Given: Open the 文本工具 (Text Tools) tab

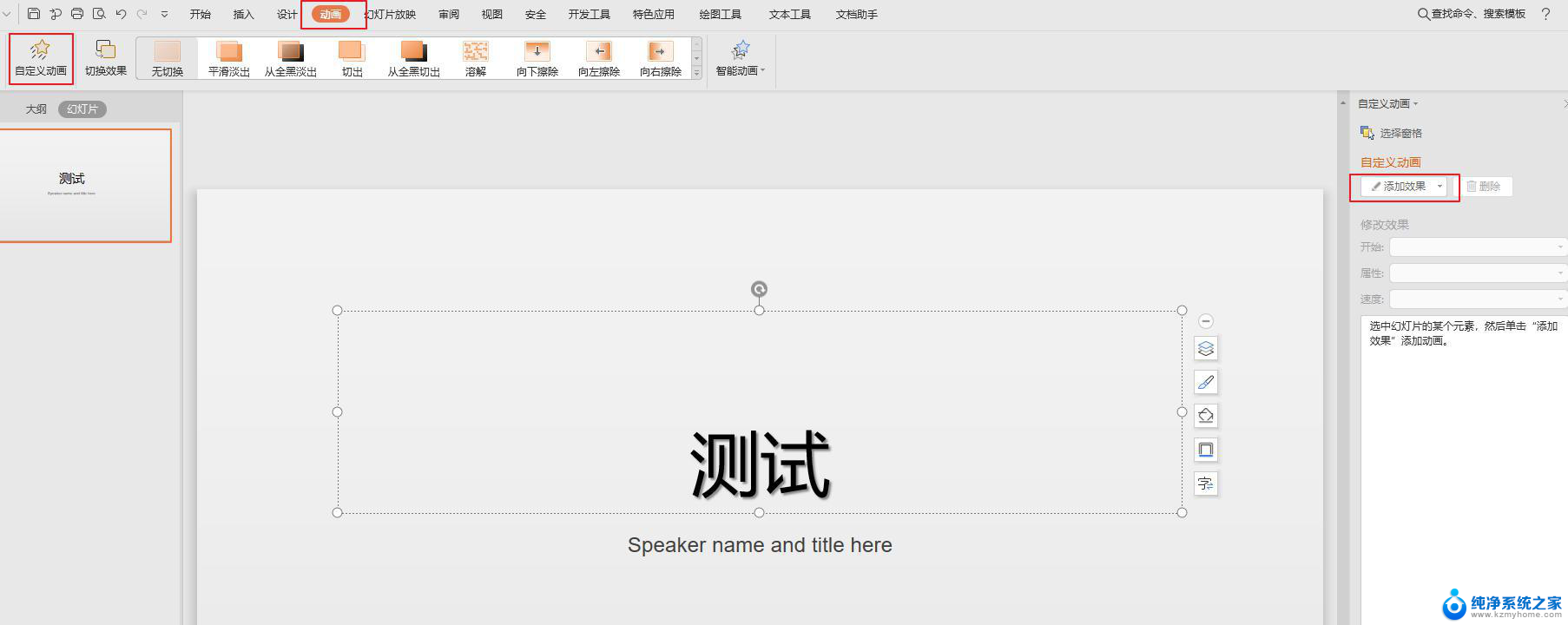Looking at the screenshot, I should (790, 14).
